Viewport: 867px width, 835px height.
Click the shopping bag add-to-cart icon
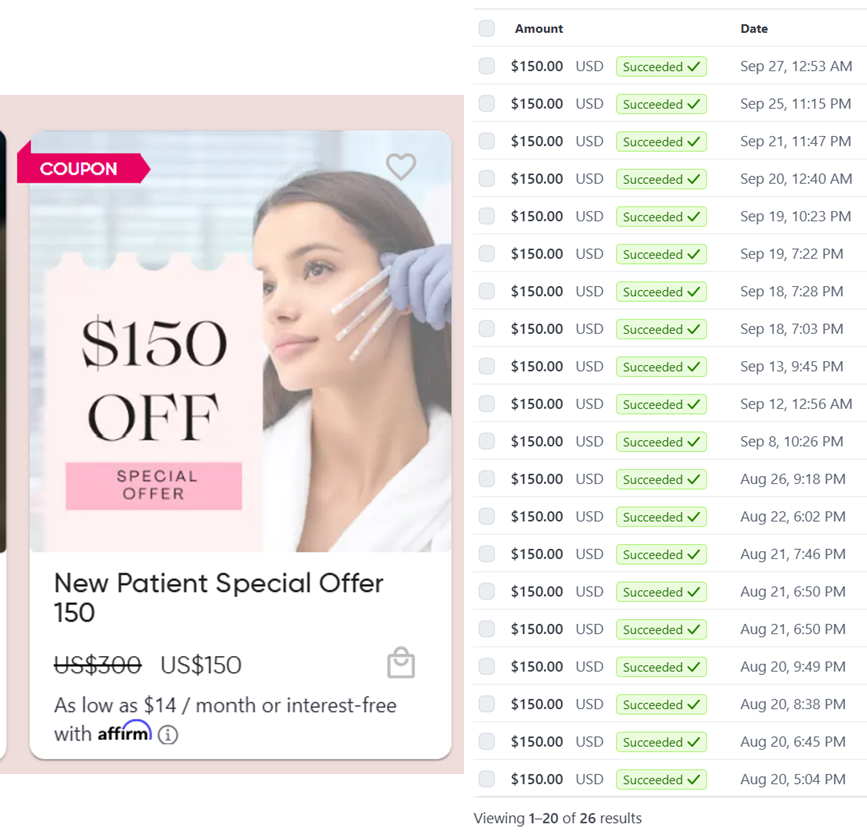pyautogui.click(x=401, y=662)
